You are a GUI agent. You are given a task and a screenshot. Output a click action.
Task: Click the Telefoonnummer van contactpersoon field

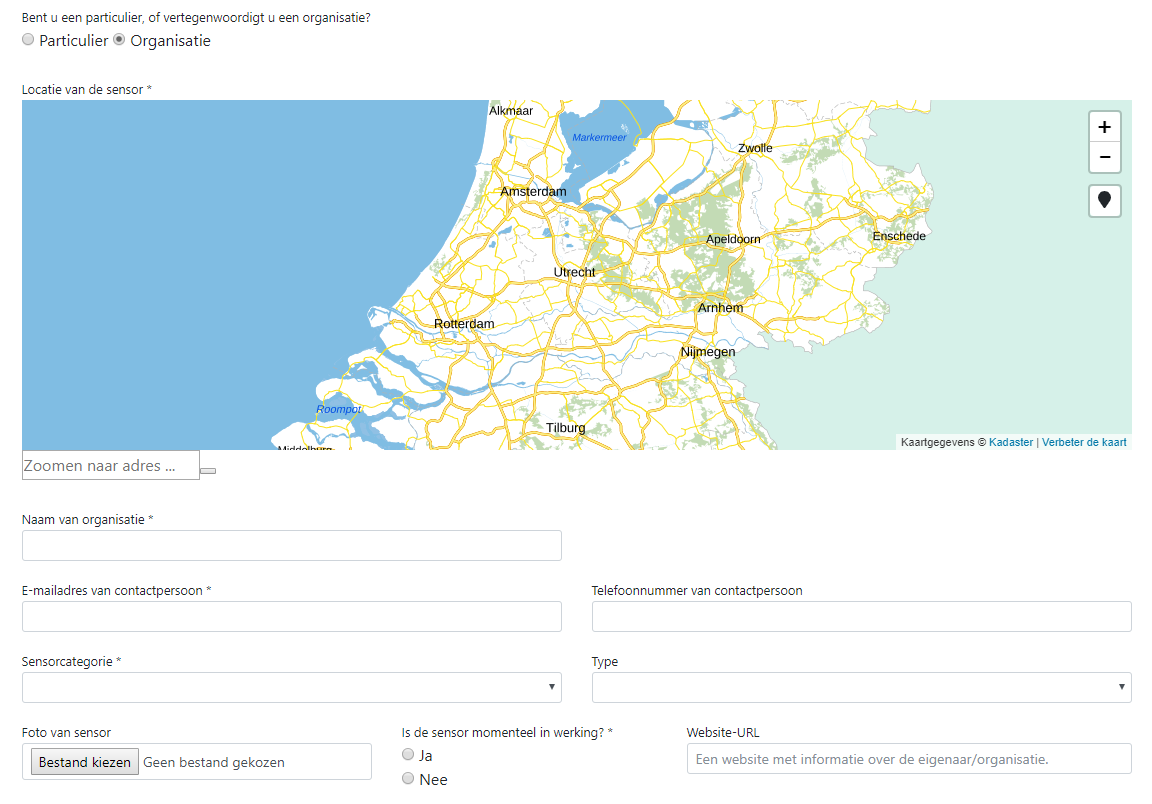[861, 616]
